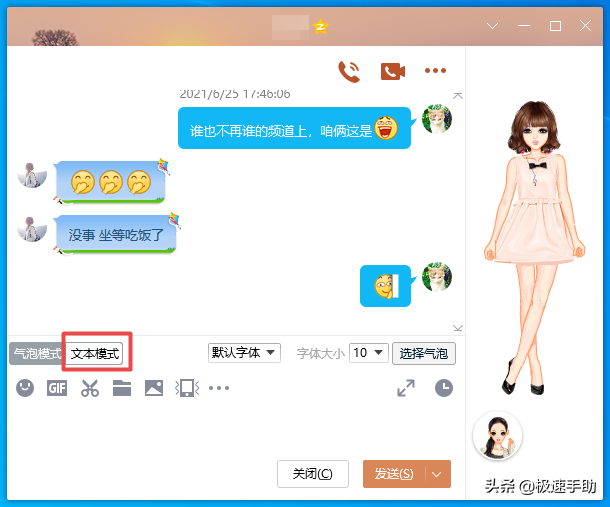Click message bubble 谁也不再谁的频道上
Viewport: 610px width, 507px height.
point(294,128)
